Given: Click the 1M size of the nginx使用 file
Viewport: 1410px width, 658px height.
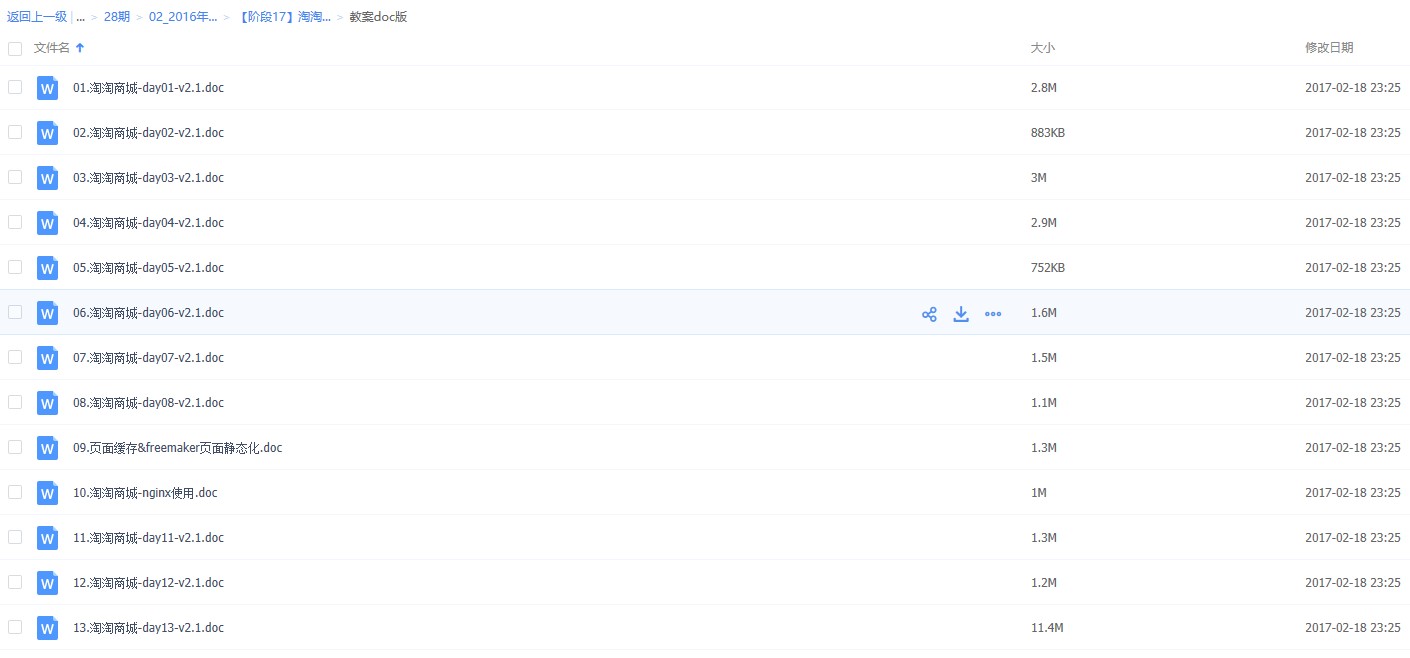Looking at the screenshot, I should [x=1039, y=493].
